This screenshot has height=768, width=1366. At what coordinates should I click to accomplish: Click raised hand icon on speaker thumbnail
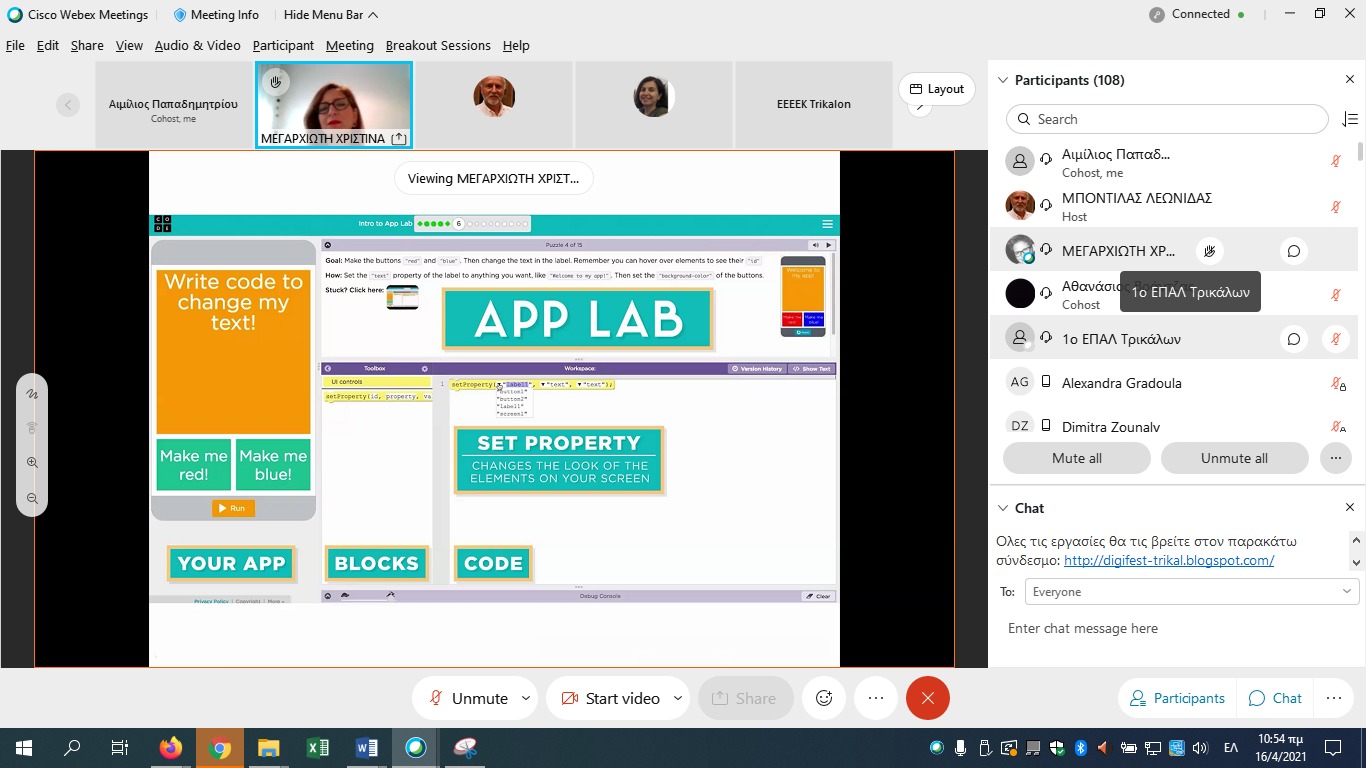click(x=276, y=82)
